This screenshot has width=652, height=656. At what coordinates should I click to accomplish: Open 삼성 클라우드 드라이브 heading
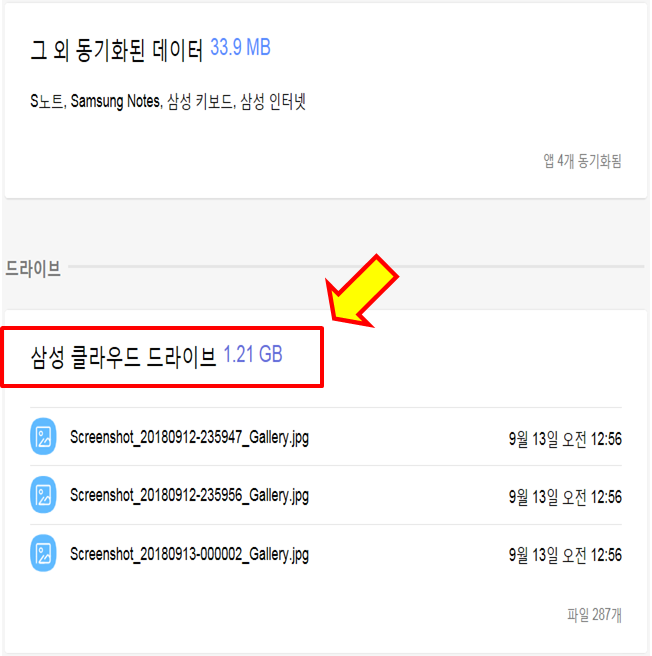pos(123,357)
